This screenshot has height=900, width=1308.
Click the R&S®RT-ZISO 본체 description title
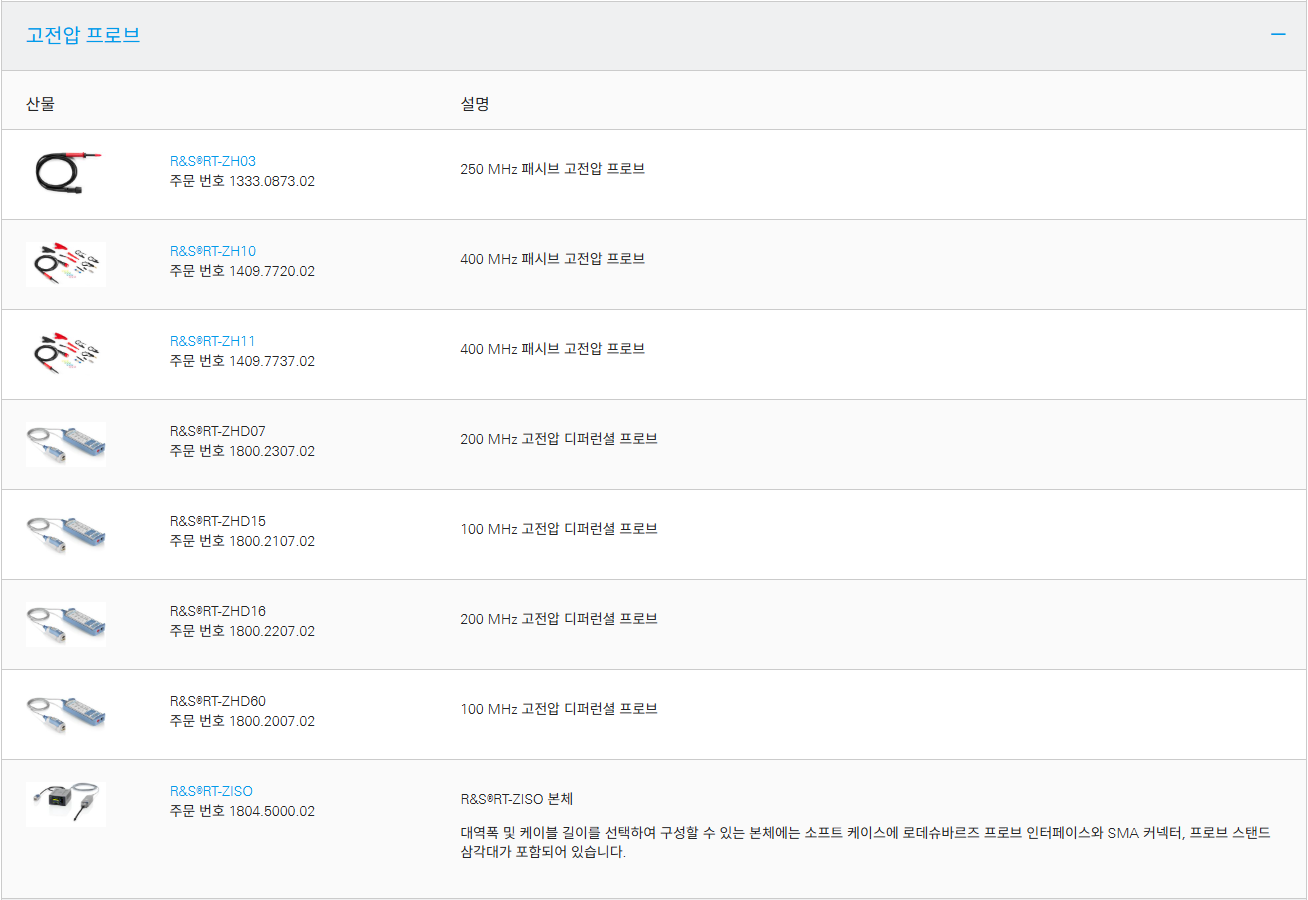(x=516, y=799)
